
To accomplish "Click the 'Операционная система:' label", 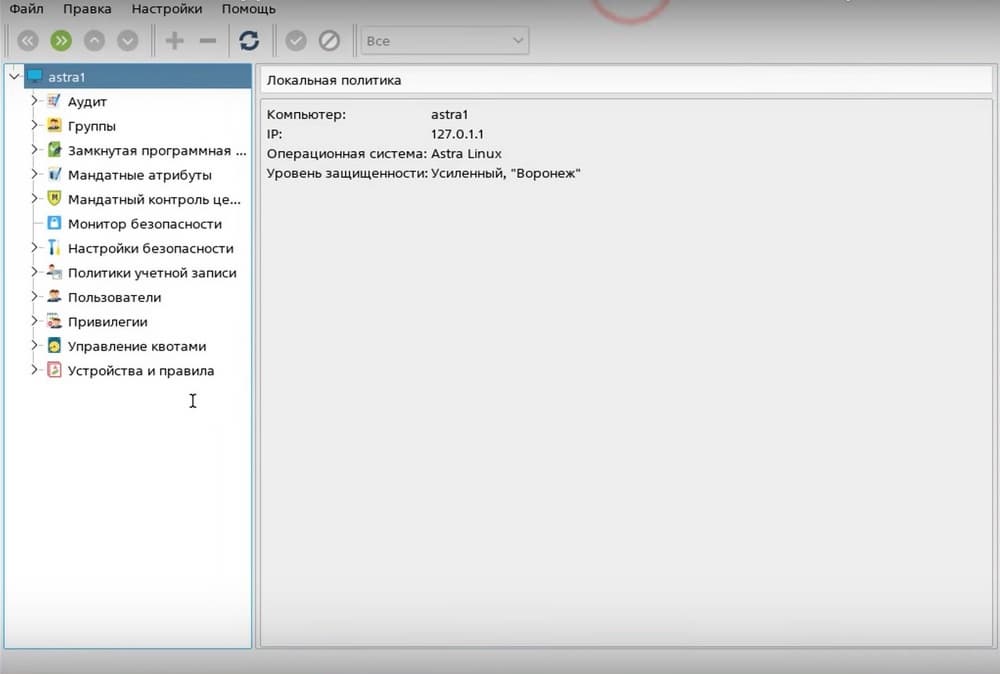I will click(x=347, y=154).
